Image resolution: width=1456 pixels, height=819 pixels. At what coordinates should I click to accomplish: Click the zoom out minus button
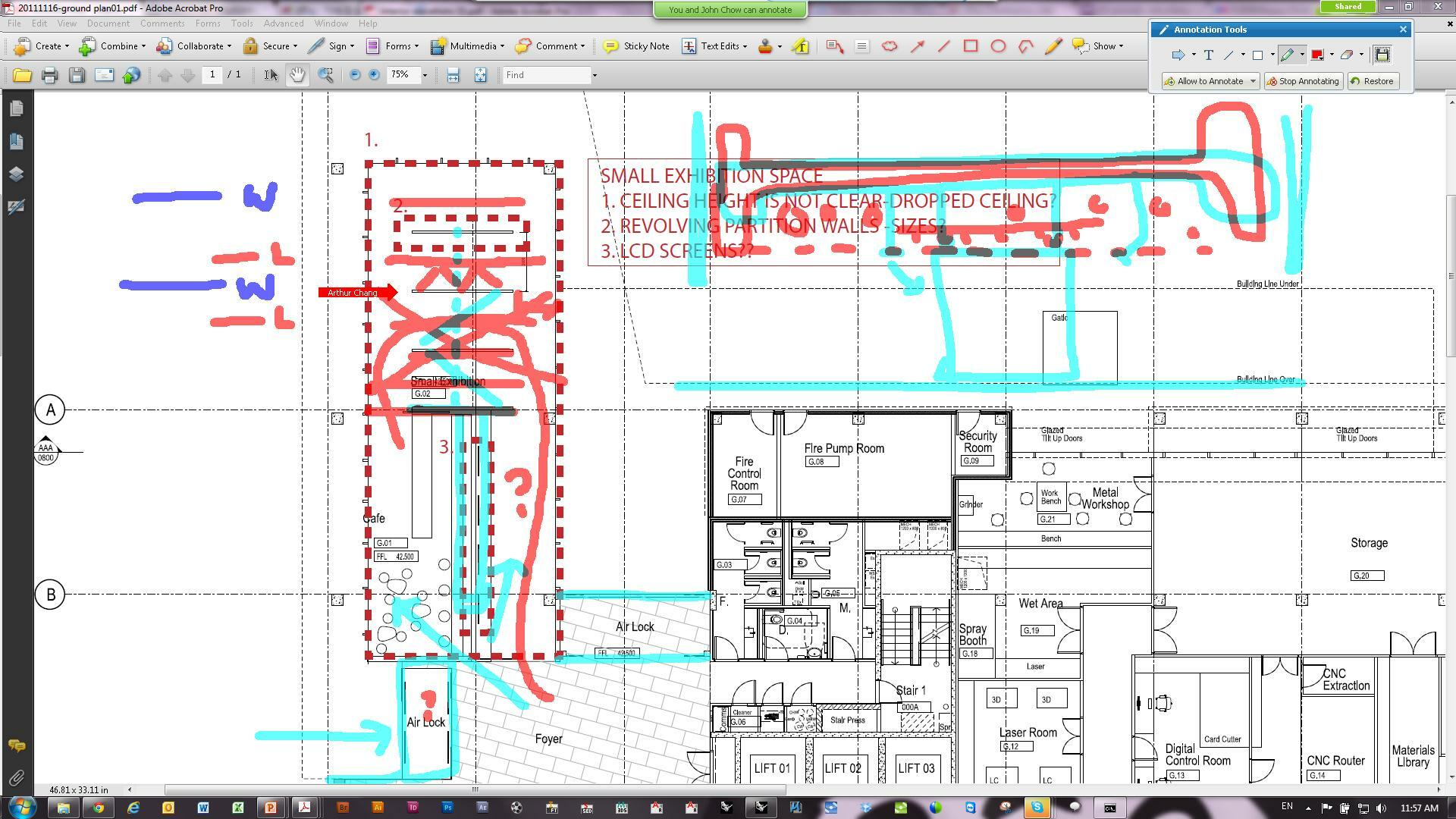pyautogui.click(x=354, y=75)
